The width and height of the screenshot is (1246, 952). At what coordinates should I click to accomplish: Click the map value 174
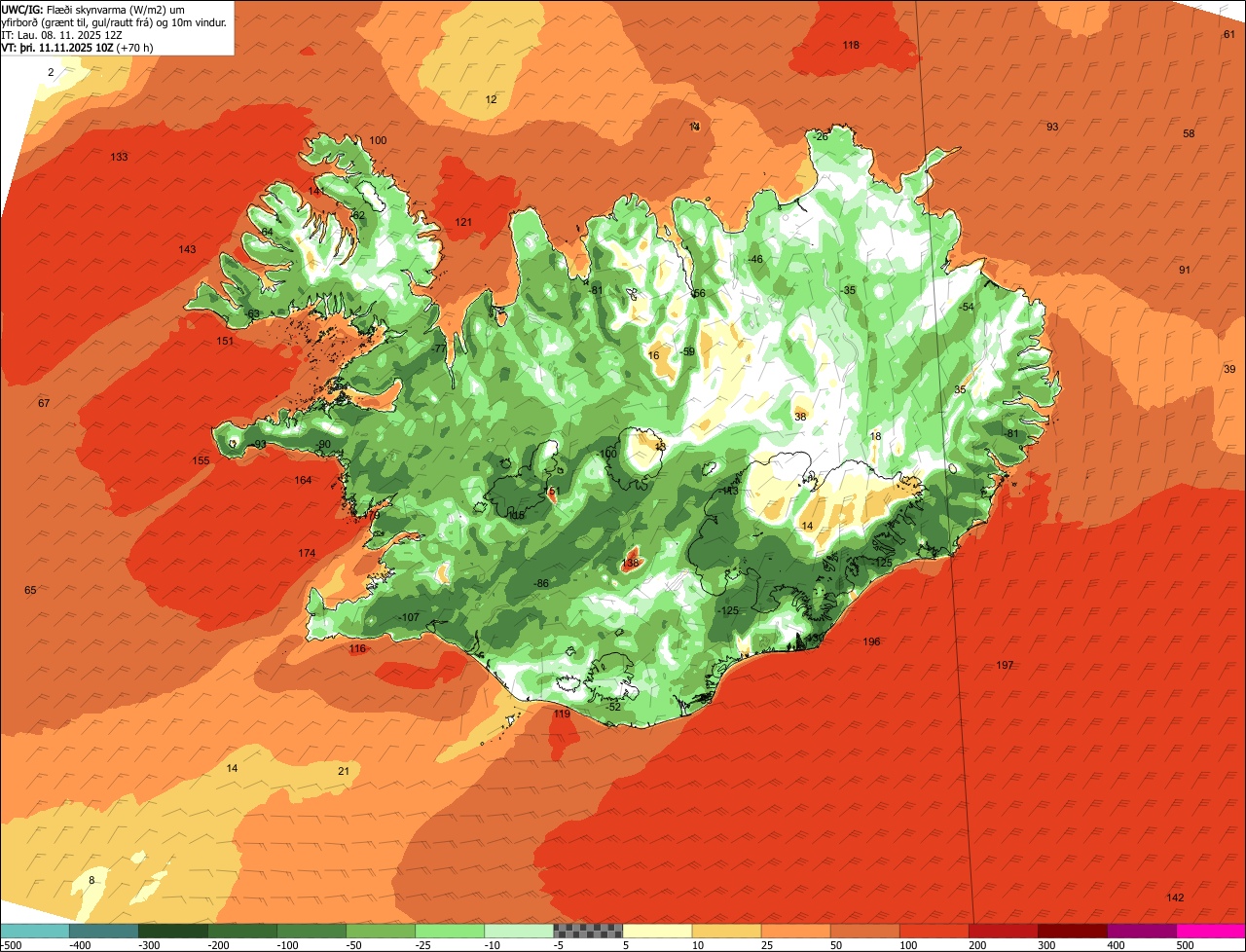(x=307, y=553)
